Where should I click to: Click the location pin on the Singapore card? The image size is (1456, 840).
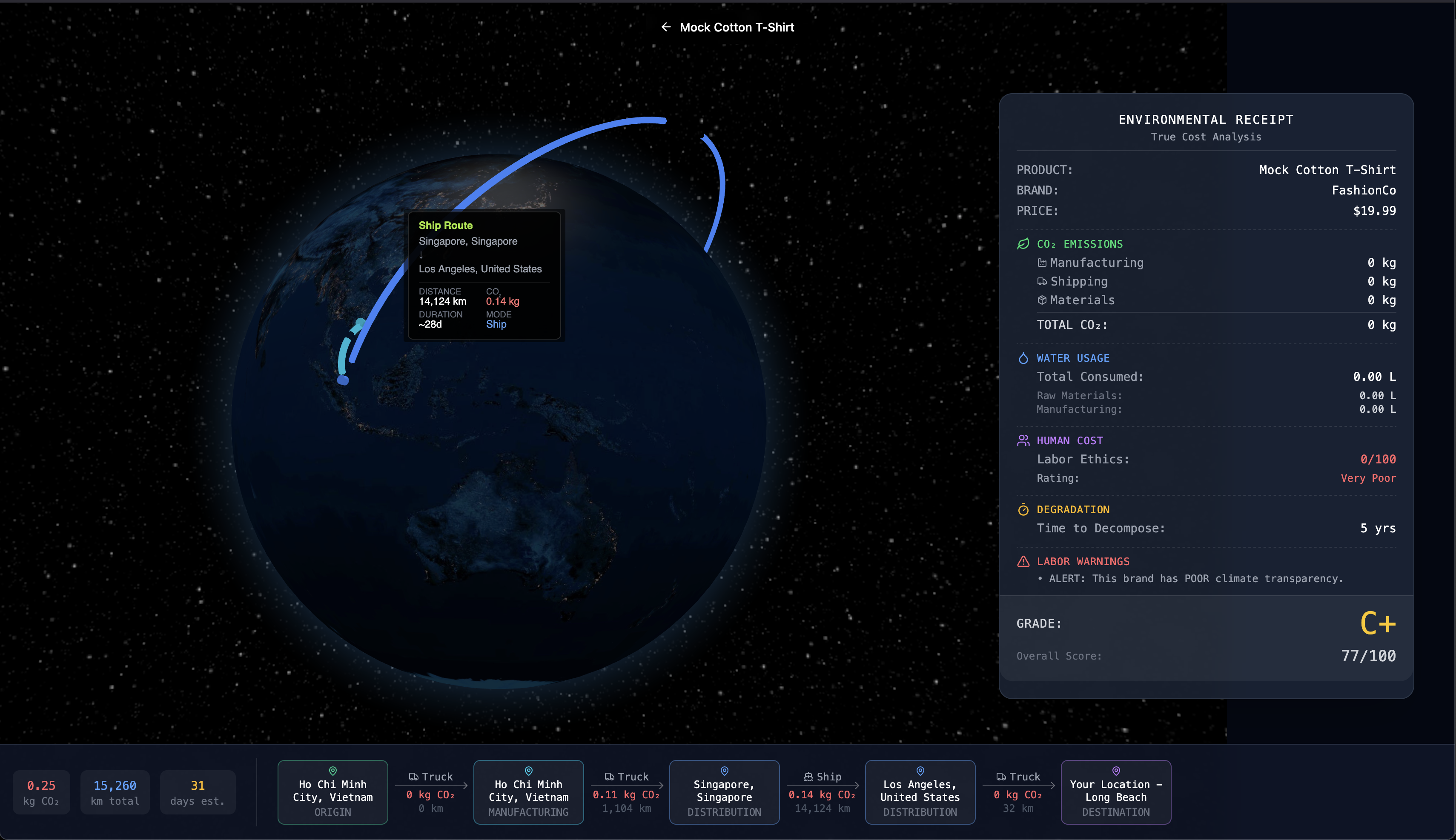724,771
